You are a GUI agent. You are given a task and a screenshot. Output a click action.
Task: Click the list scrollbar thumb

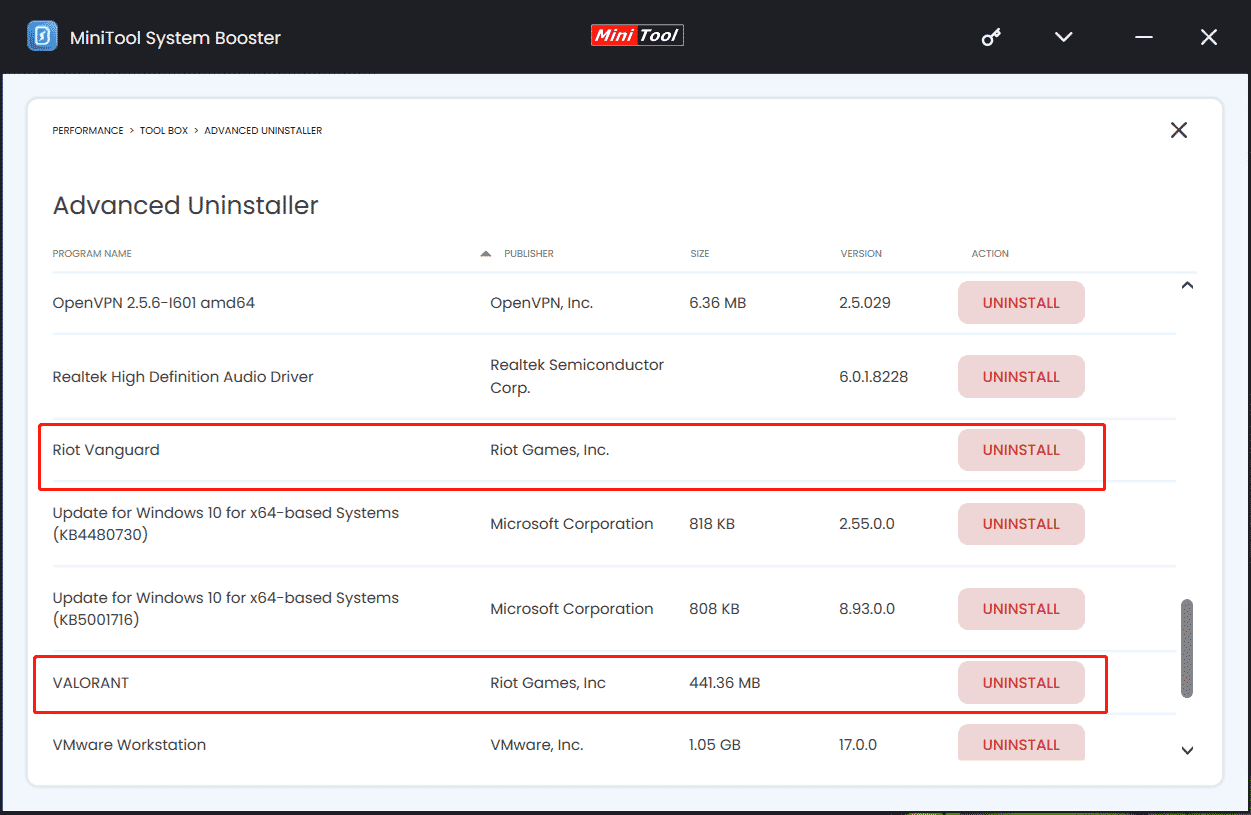[1187, 648]
